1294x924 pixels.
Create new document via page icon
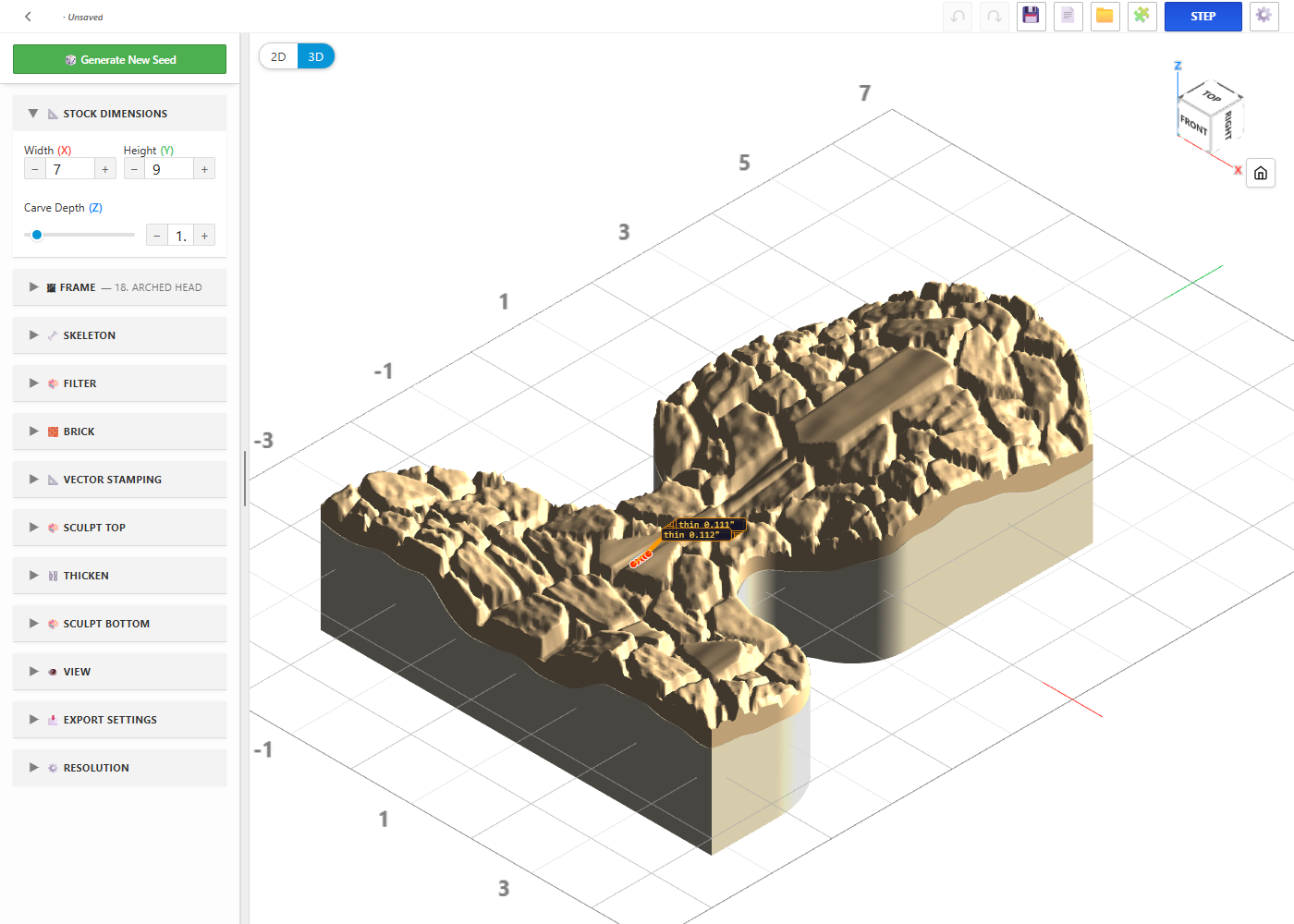point(1068,17)
